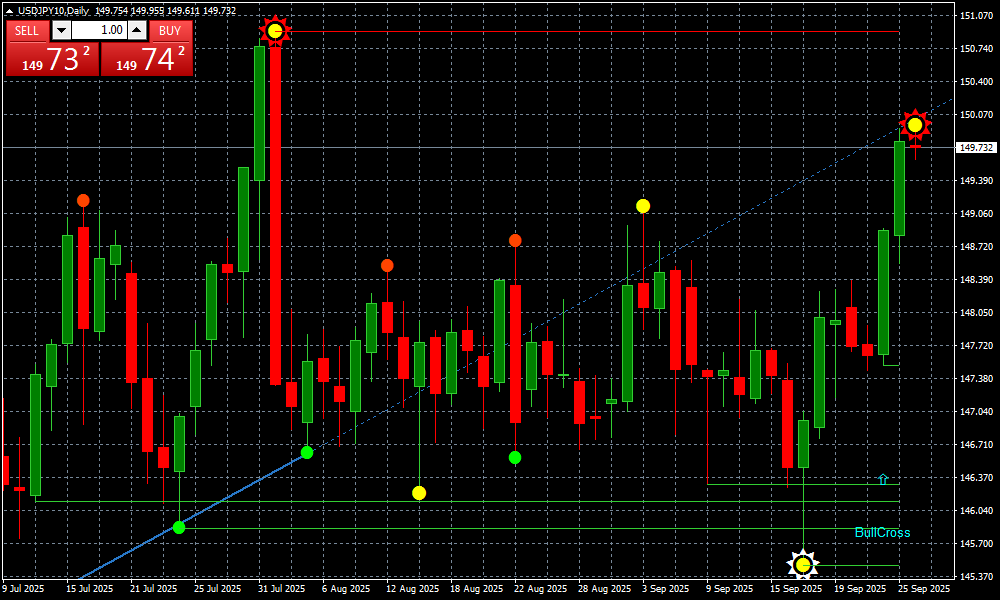Click the 15 Sep 2025 date label
The width and height of the screenshot is (1000, 600).
[x=794, y=590]
